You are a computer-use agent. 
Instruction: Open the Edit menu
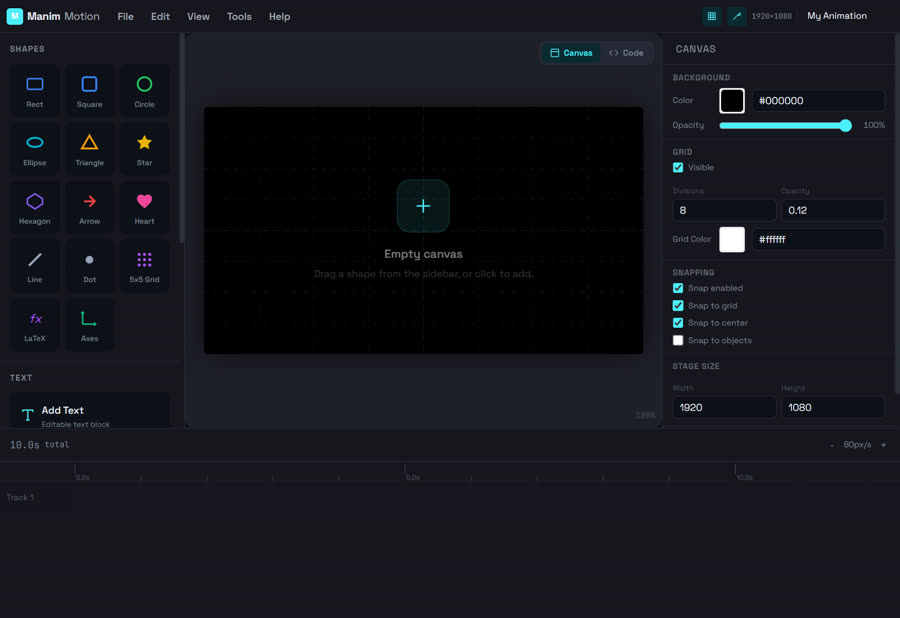160,17
